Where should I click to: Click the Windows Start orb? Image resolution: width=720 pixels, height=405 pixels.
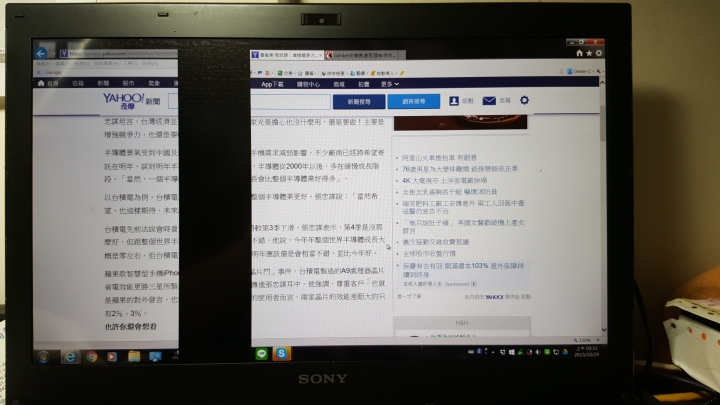[x=44, y=357]
